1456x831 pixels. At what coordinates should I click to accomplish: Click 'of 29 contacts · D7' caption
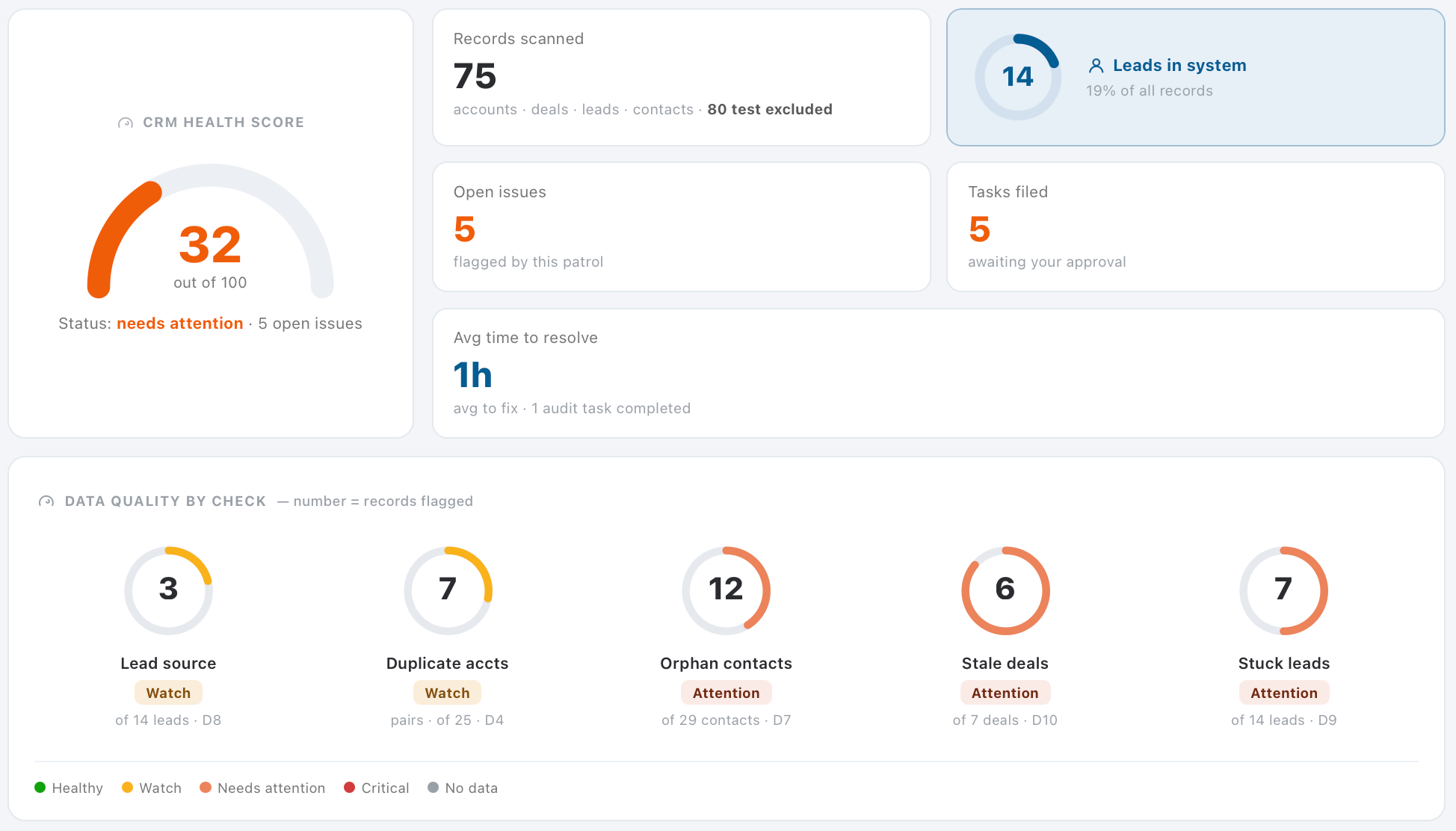(726, 720)
